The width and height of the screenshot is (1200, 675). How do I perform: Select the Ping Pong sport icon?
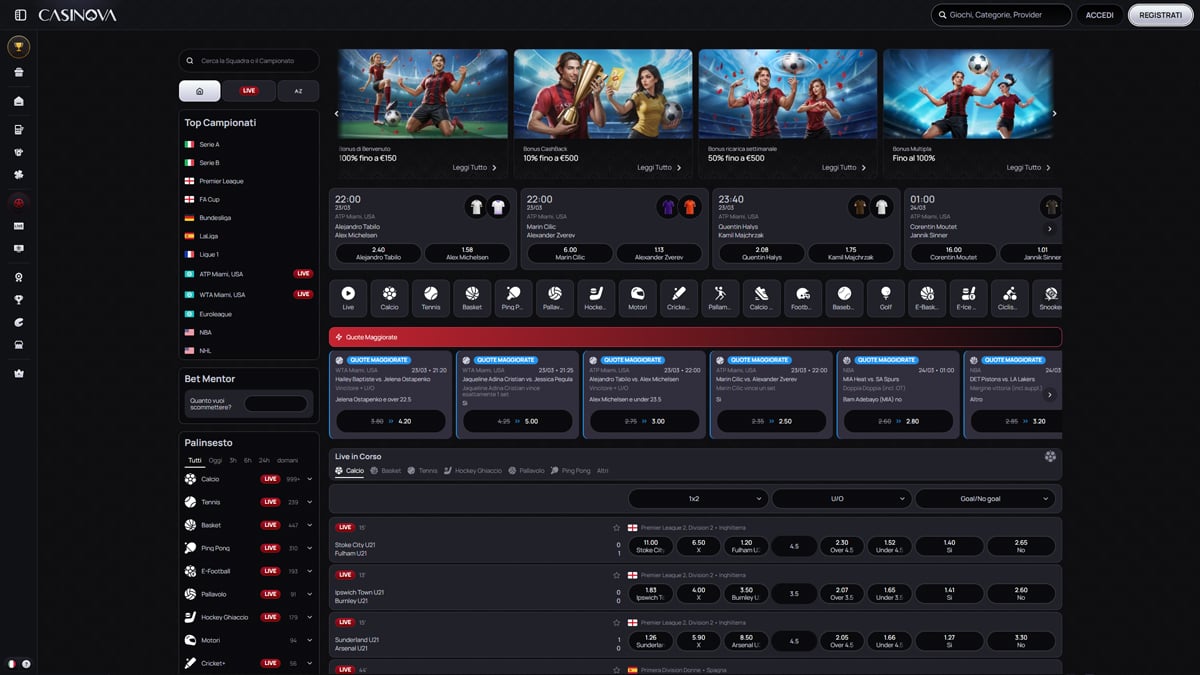[513, 297]
